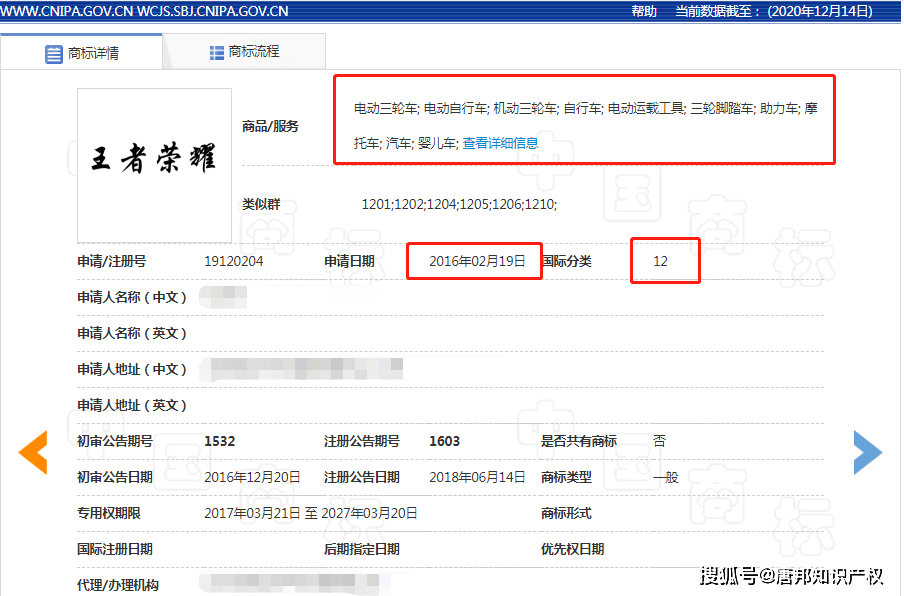The image size is (904, 596).
Task: Click the 王者荣耀 trademark image
Action: click(x=155, y=165)
